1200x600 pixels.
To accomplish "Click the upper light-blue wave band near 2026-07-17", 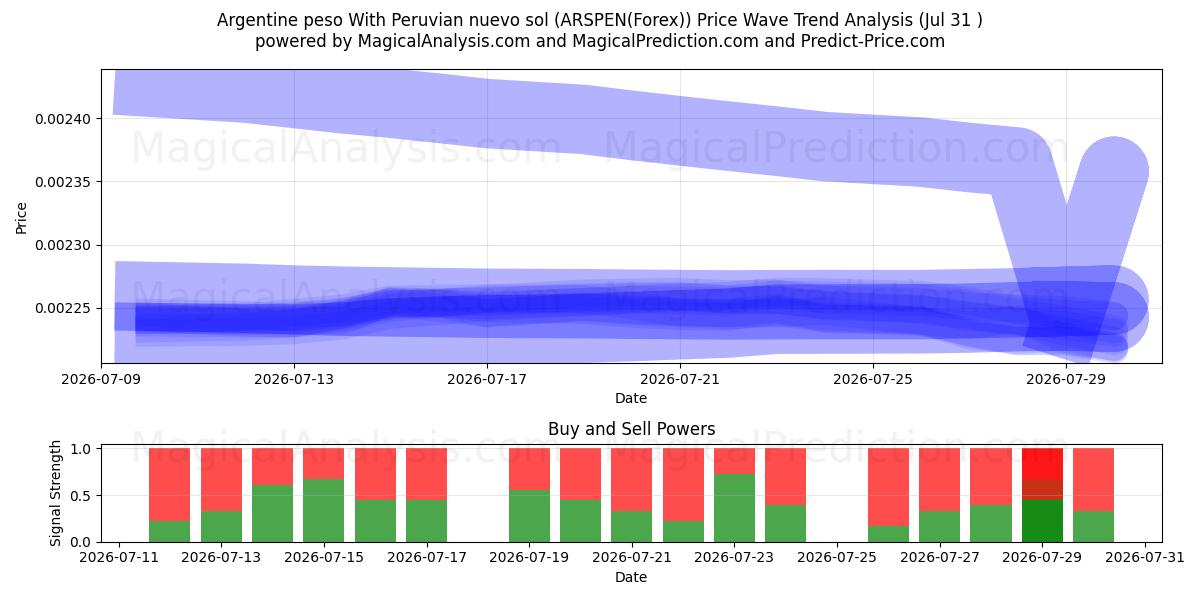I will click(487, 113).
